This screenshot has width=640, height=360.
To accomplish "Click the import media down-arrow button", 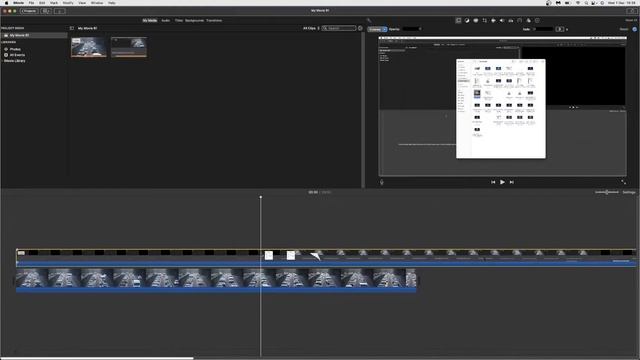I will click(x=60, y=11).
